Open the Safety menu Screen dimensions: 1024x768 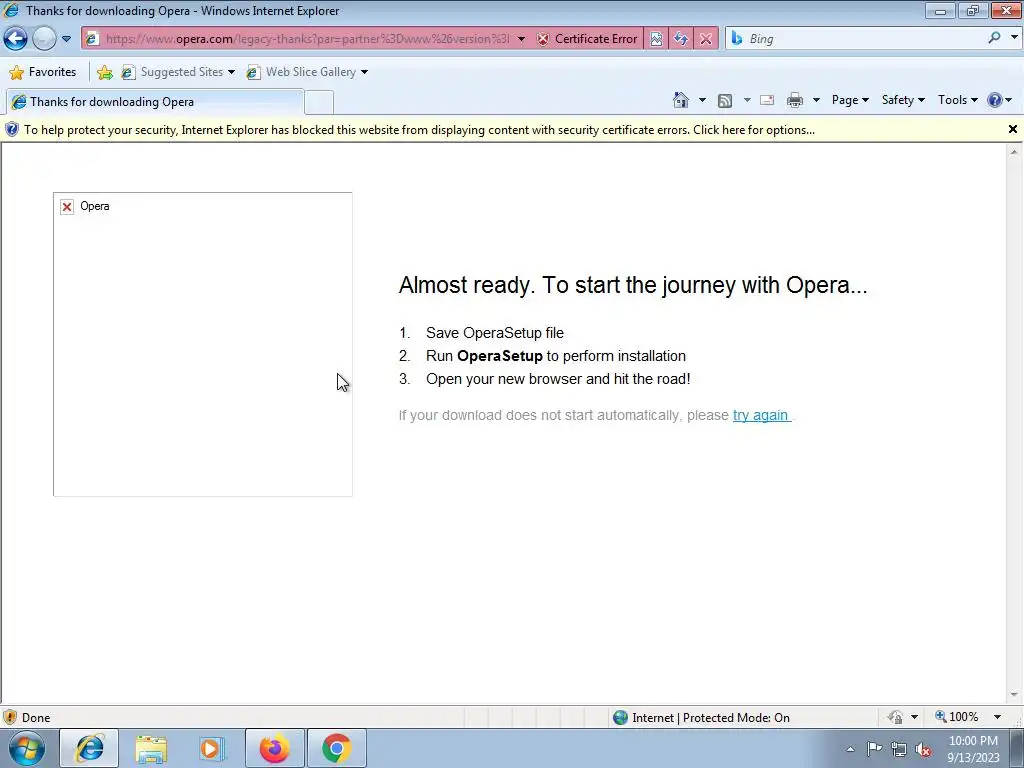[x=903, y=100]
